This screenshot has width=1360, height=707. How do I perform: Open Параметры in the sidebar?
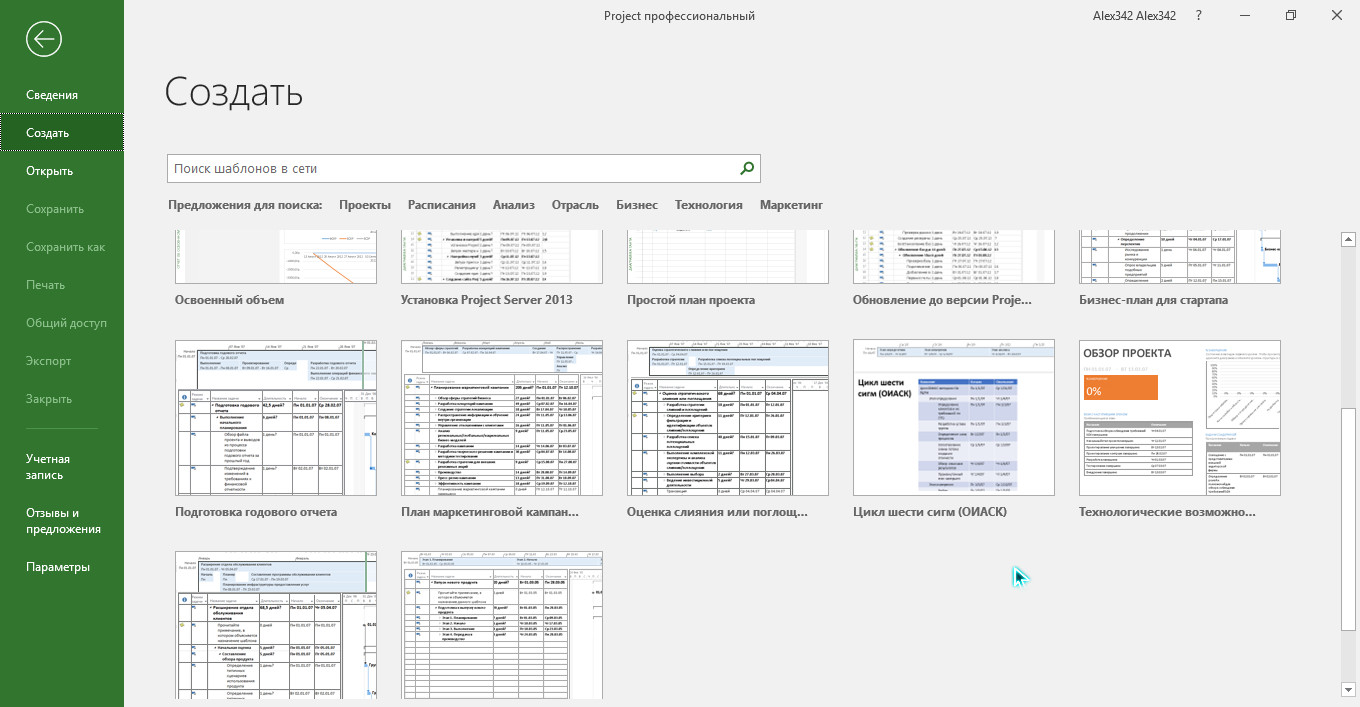click(58, 567)
